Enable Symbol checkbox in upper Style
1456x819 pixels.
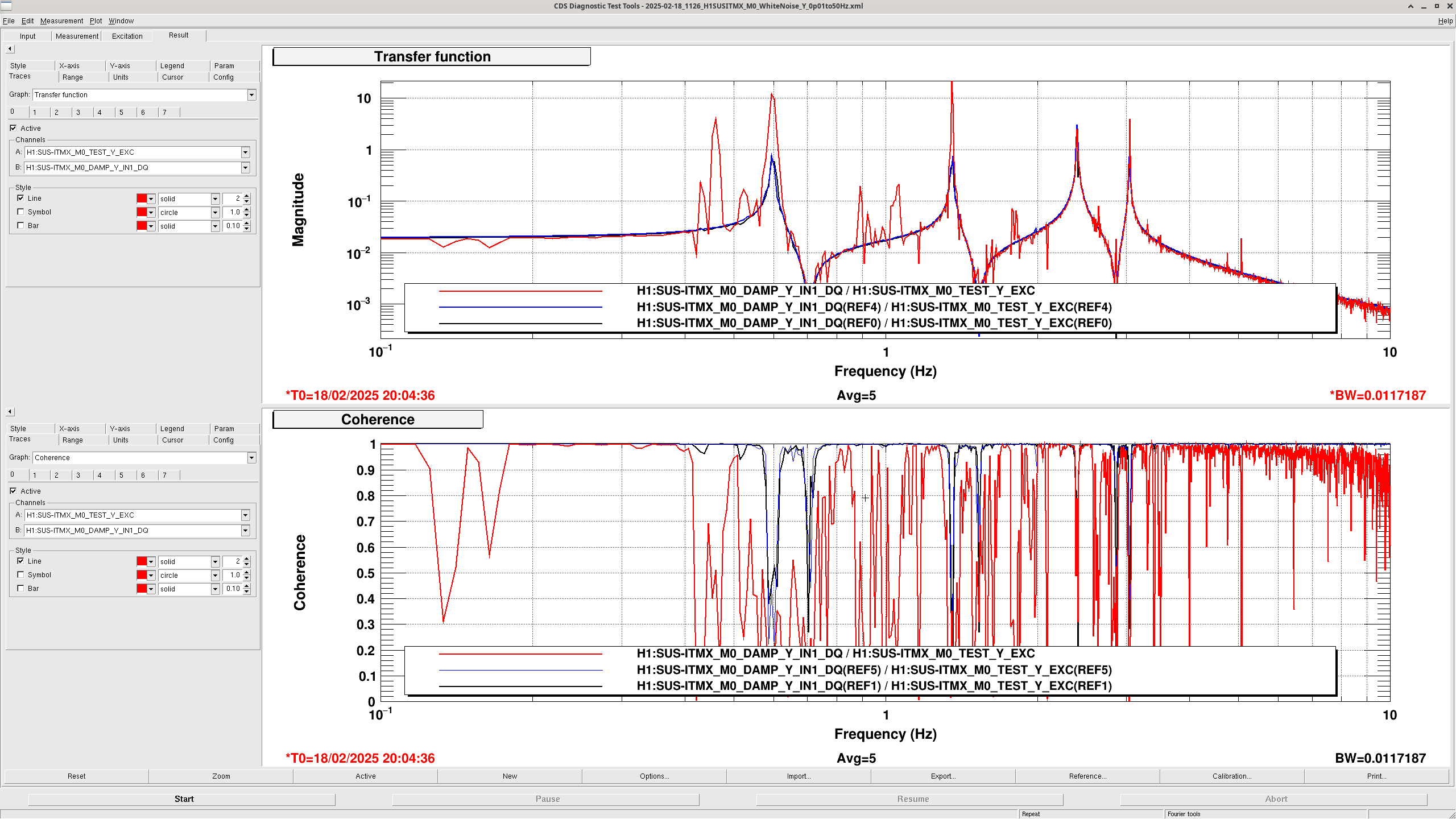point(21,212)
